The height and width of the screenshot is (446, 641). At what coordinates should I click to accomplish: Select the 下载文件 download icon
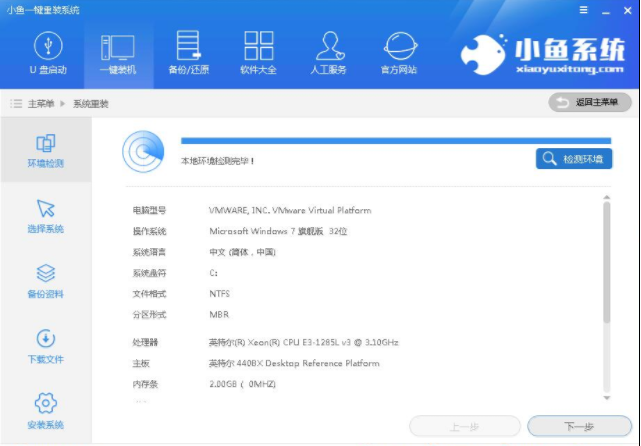click(45, 338)
